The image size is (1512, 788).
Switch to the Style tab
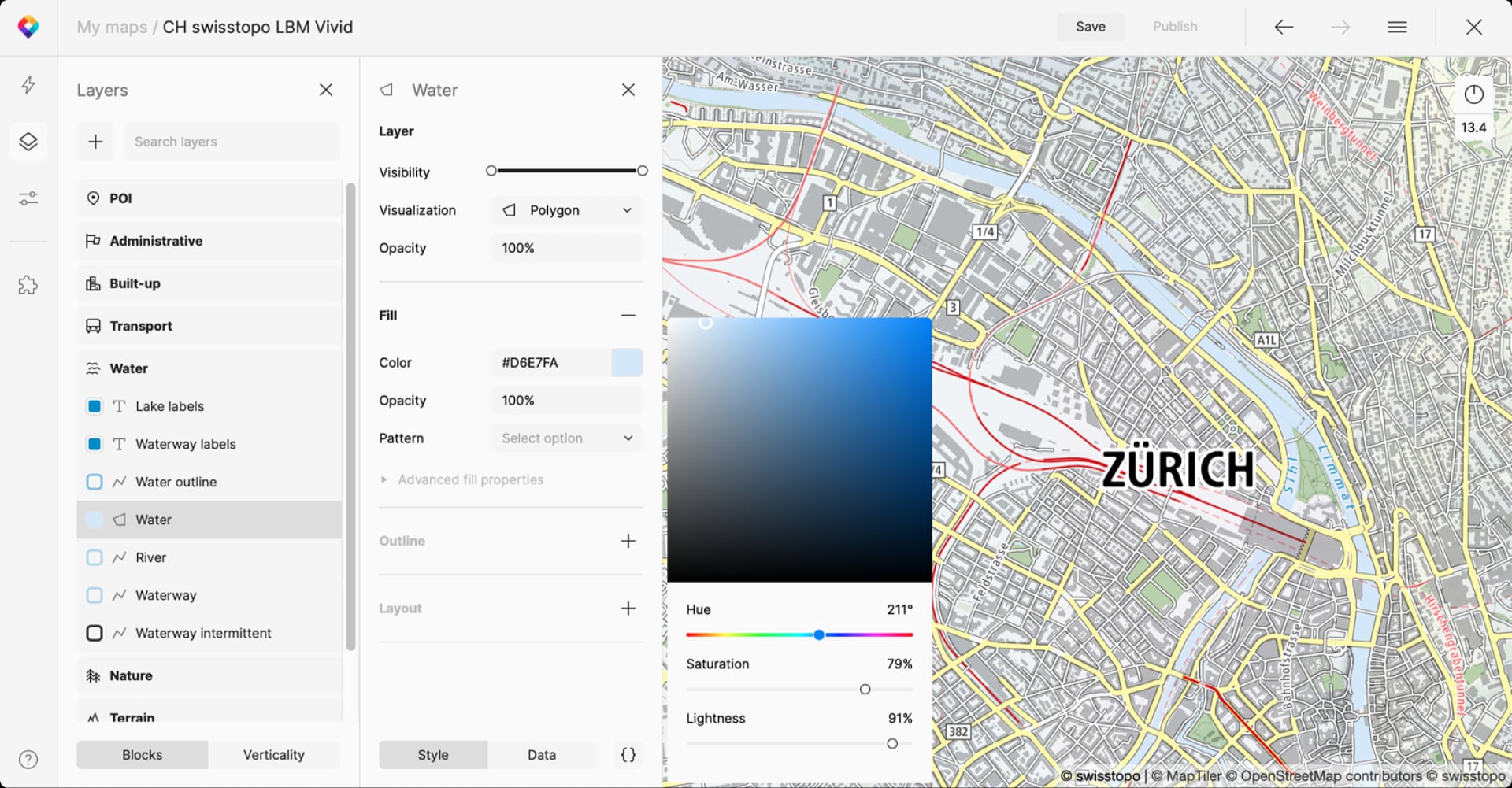point(433,755)
